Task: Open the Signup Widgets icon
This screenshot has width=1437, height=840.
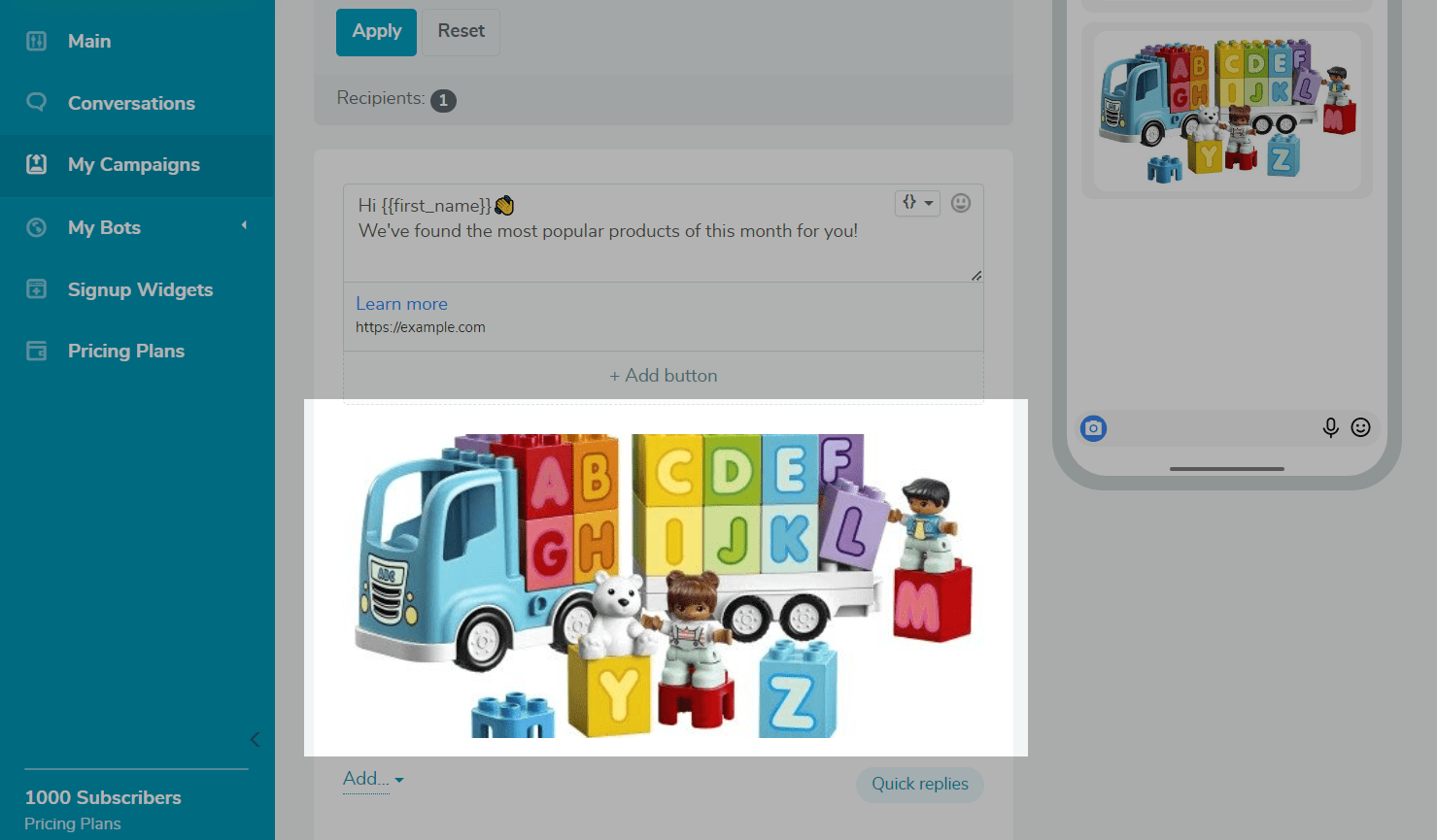Action: tap(36, 289)
